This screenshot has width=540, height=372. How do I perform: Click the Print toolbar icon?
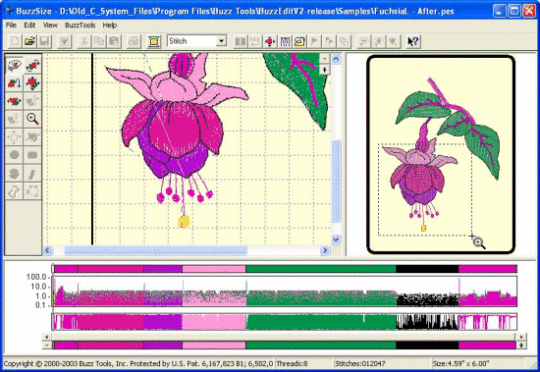[134, 41]
